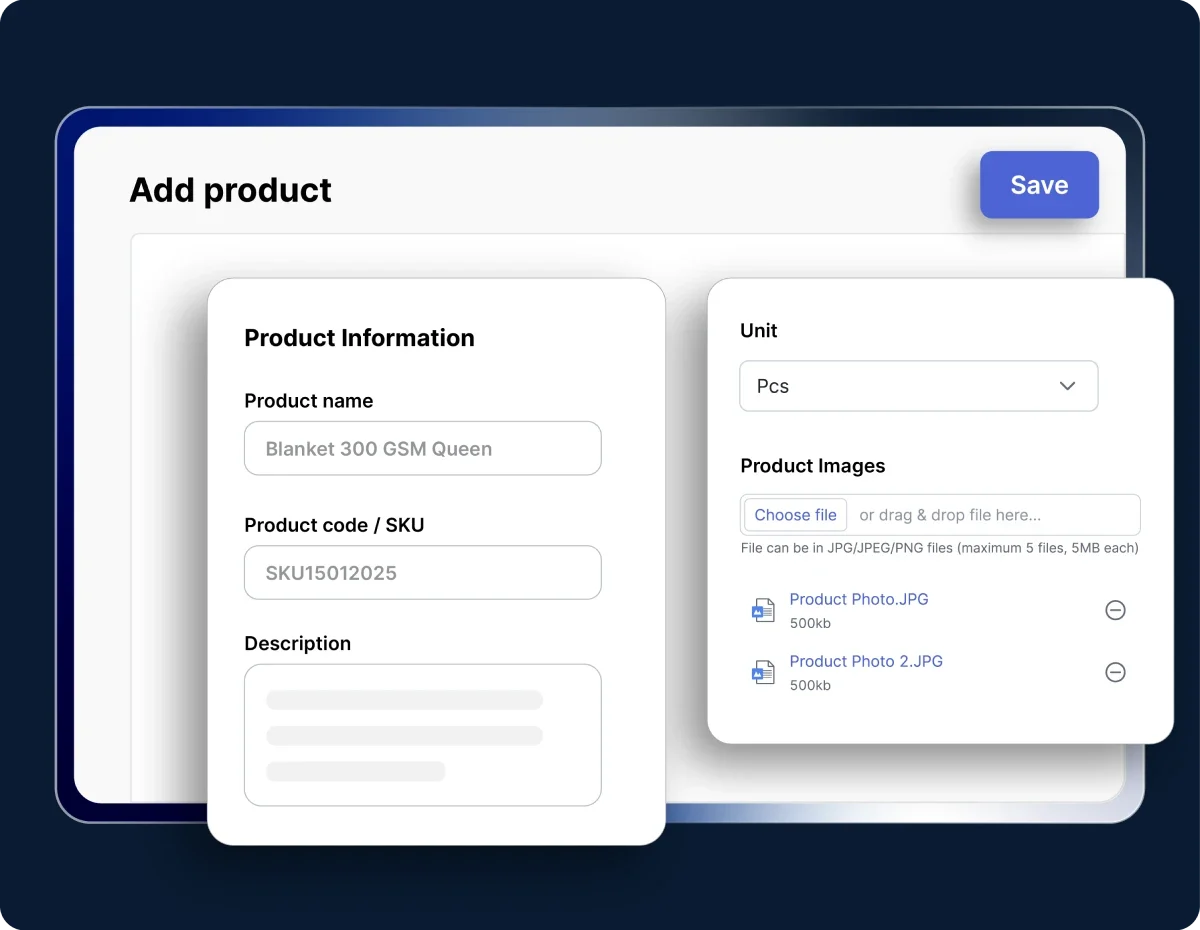1200x930 pixels.
Task: Click the Product Information heading
Action: (359, 338)
